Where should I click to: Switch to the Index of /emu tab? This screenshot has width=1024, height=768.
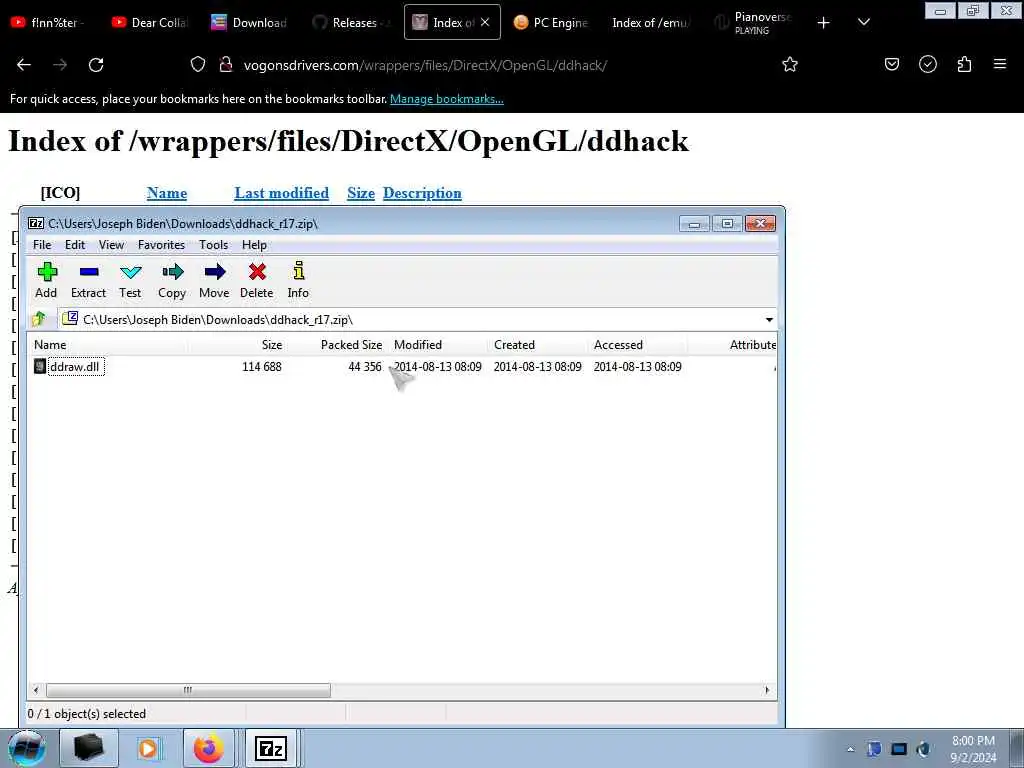tap(651, 22)
